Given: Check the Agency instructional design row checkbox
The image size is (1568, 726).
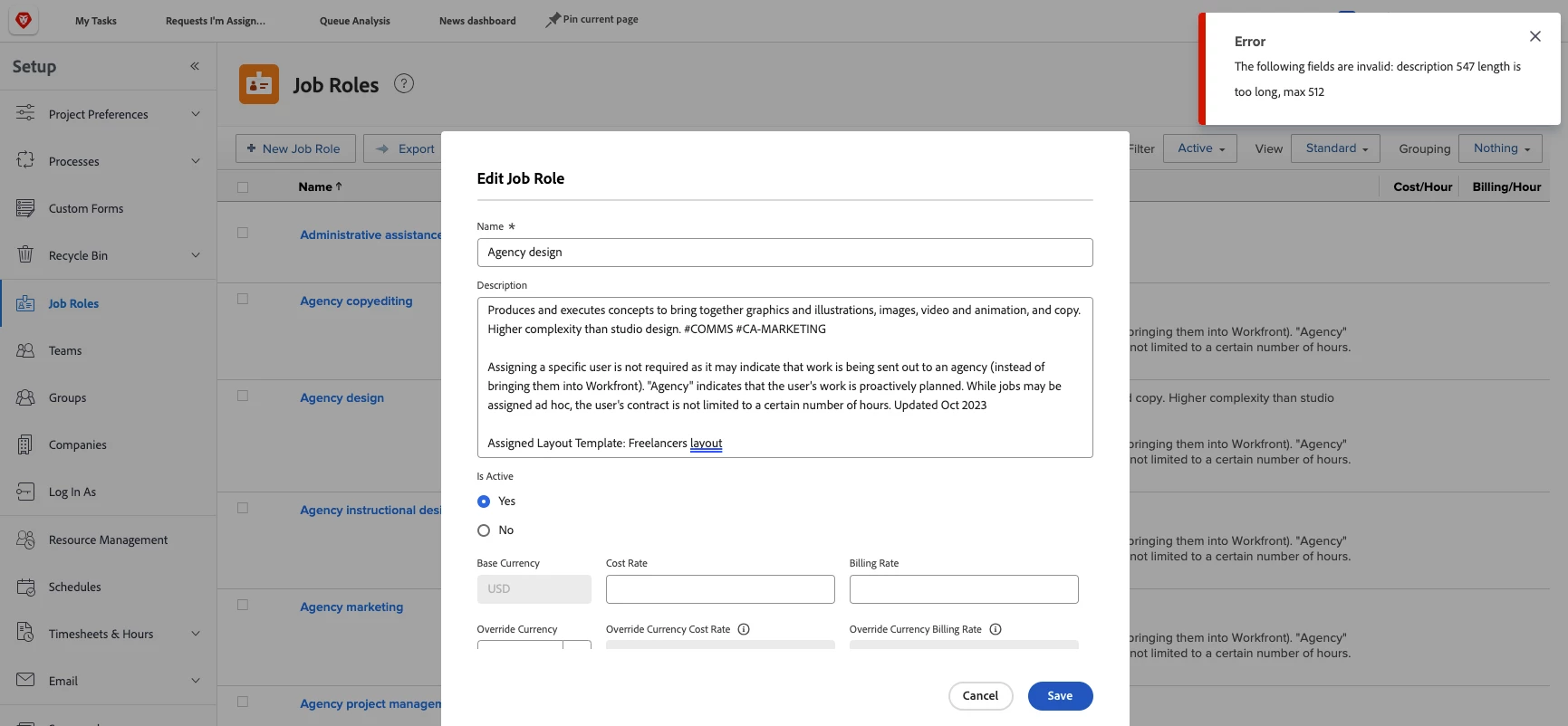Looking at the screenshot, I should (243, 508).
